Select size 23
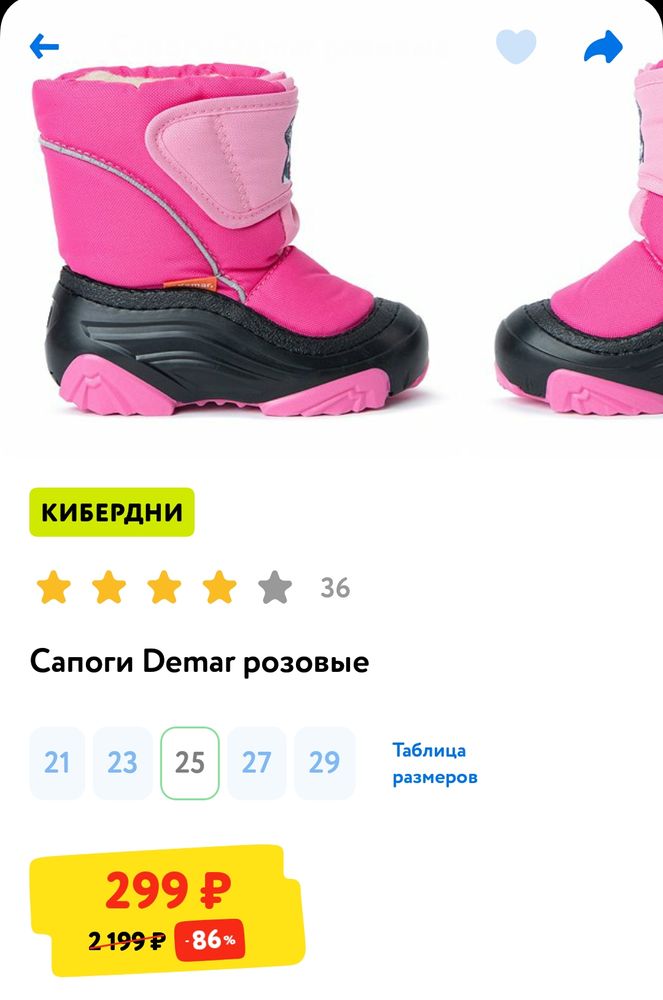This screenshot has width=663, height=1000. pyautogui.click(x=122, y=763)
